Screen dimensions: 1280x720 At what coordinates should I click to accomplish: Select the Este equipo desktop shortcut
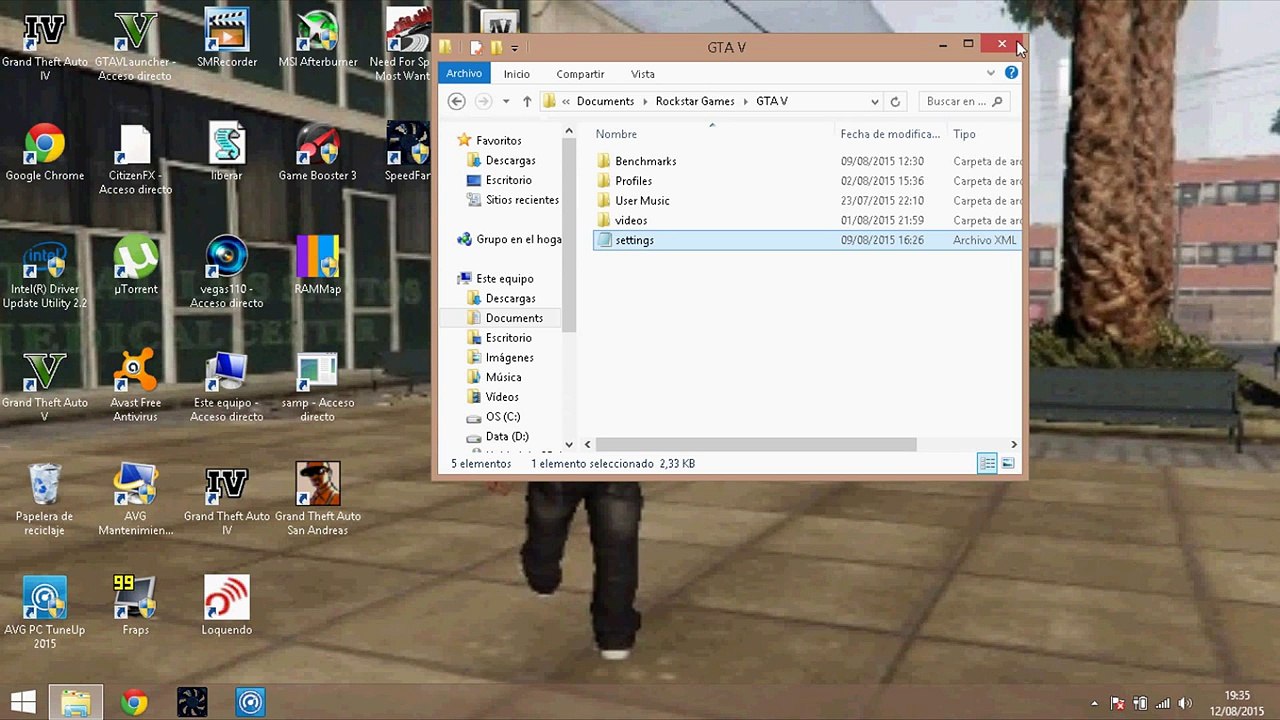pyautogui.click(x=226, y=386)
